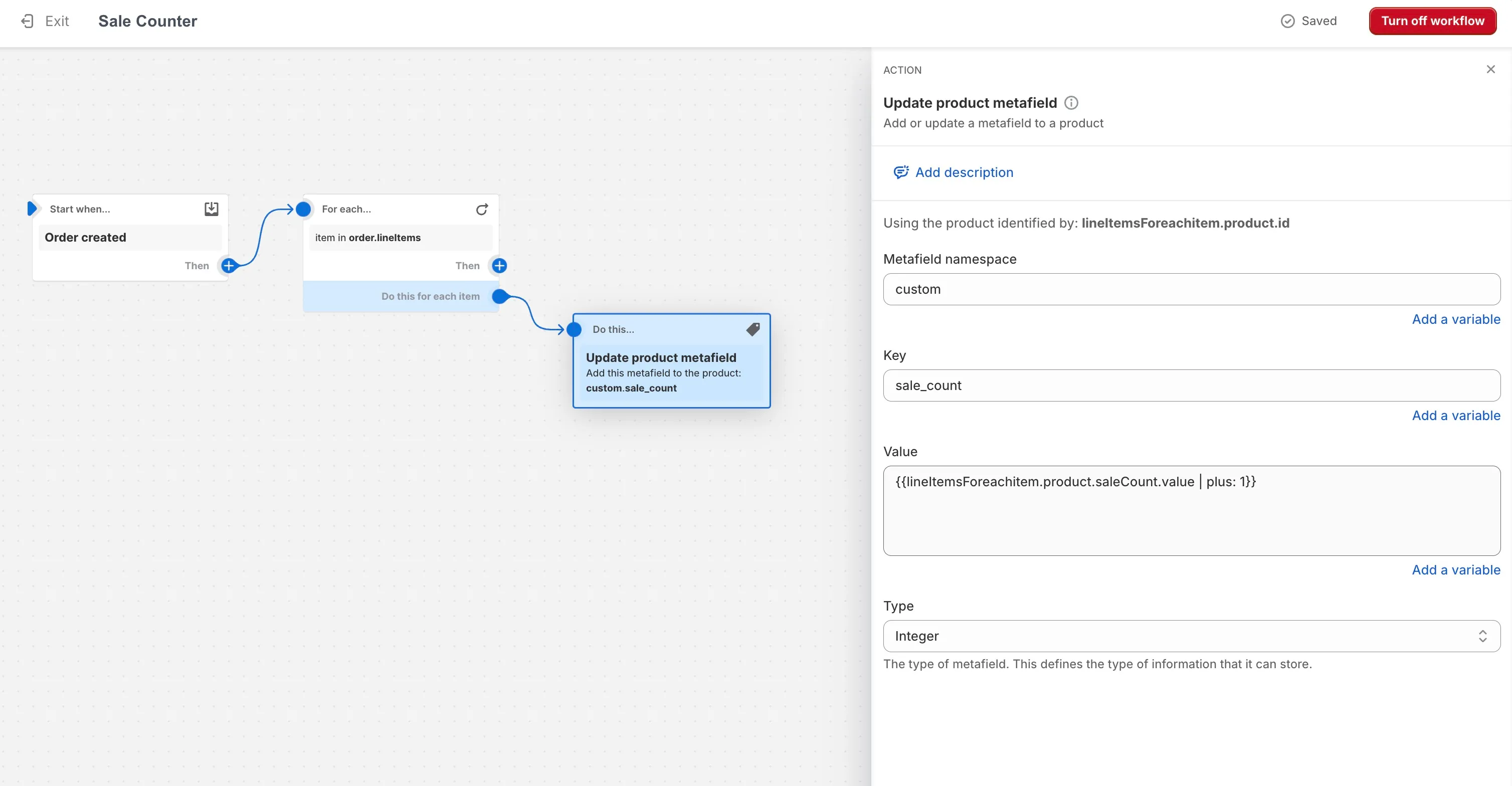Click the Saved status text
This screenshot has height=786, width=1512.
(1319, 21)
